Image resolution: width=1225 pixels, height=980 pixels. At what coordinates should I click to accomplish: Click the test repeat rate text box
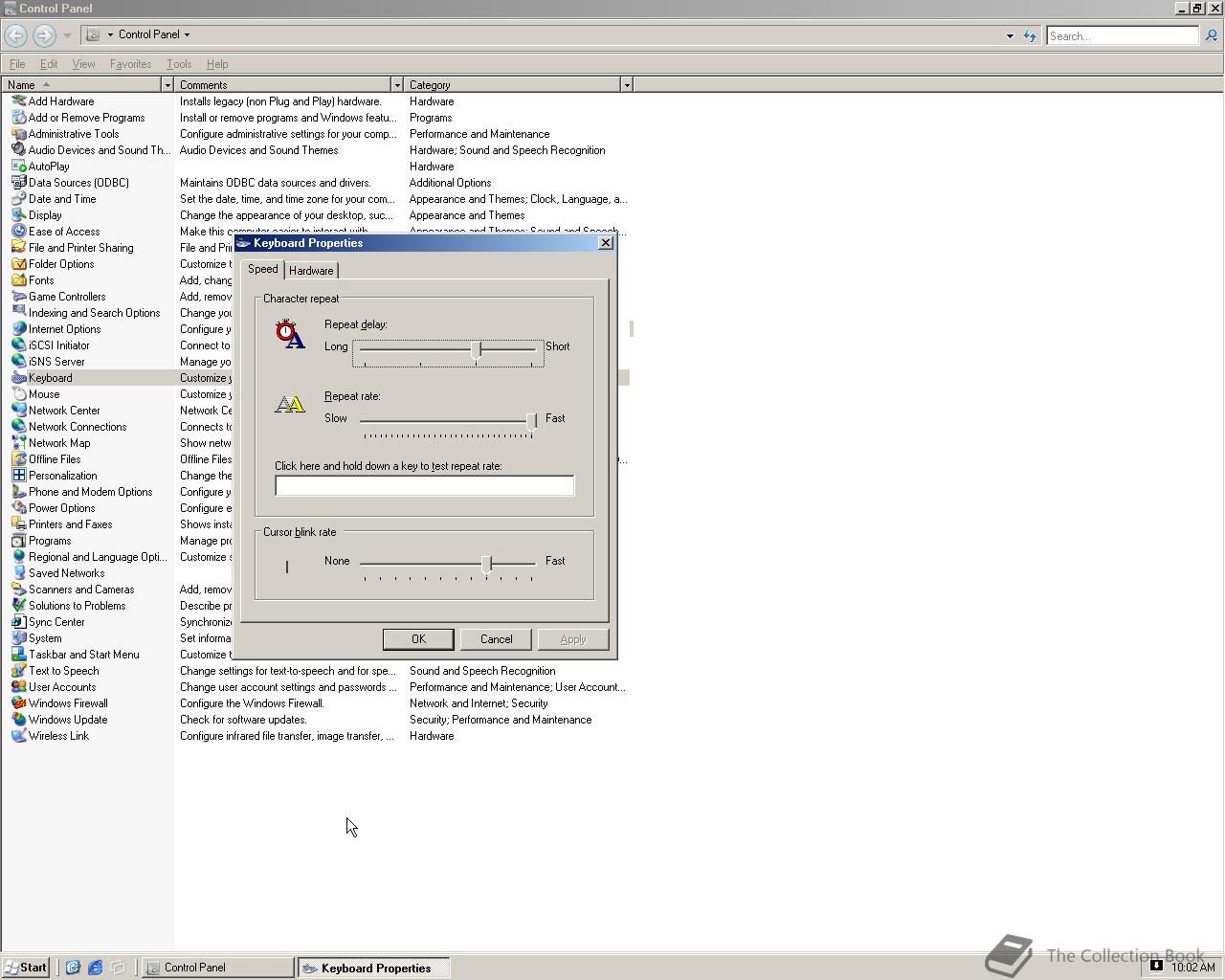(x=425, y=486)
